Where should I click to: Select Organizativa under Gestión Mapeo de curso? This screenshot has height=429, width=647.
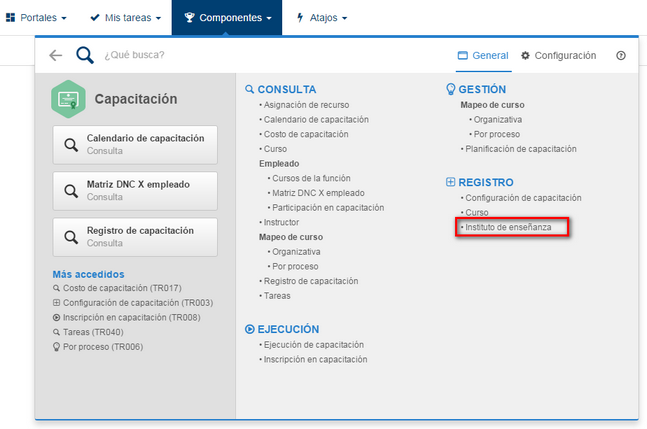(498, 120)
